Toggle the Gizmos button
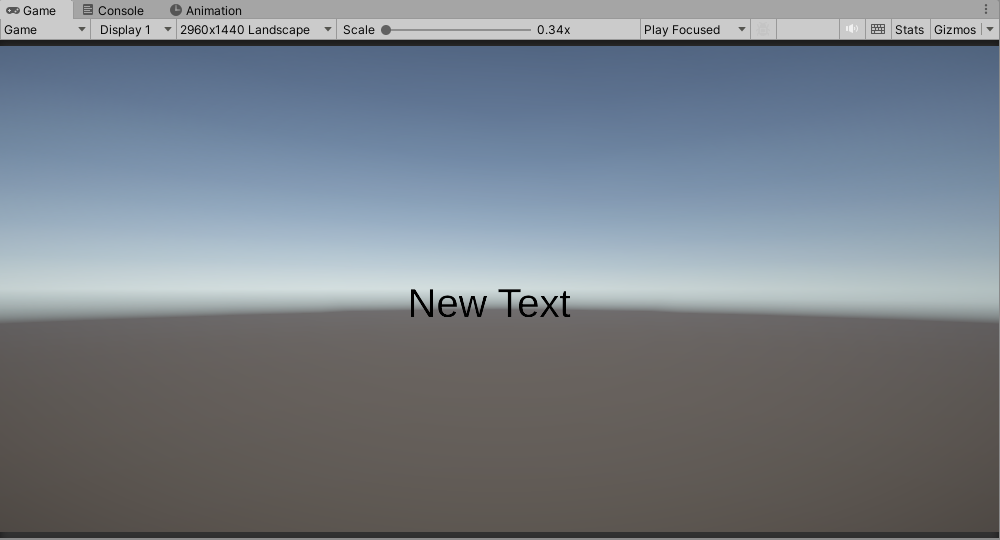Screen dimensions: 1000x540 955,29
